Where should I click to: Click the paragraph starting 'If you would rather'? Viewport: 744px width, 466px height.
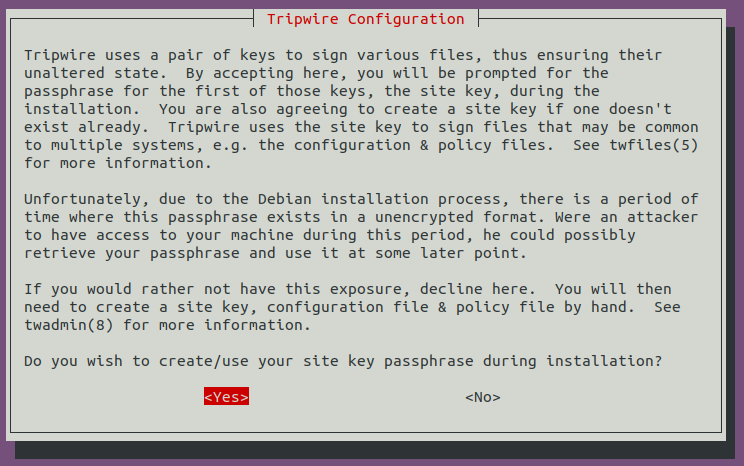pos(352,307)
